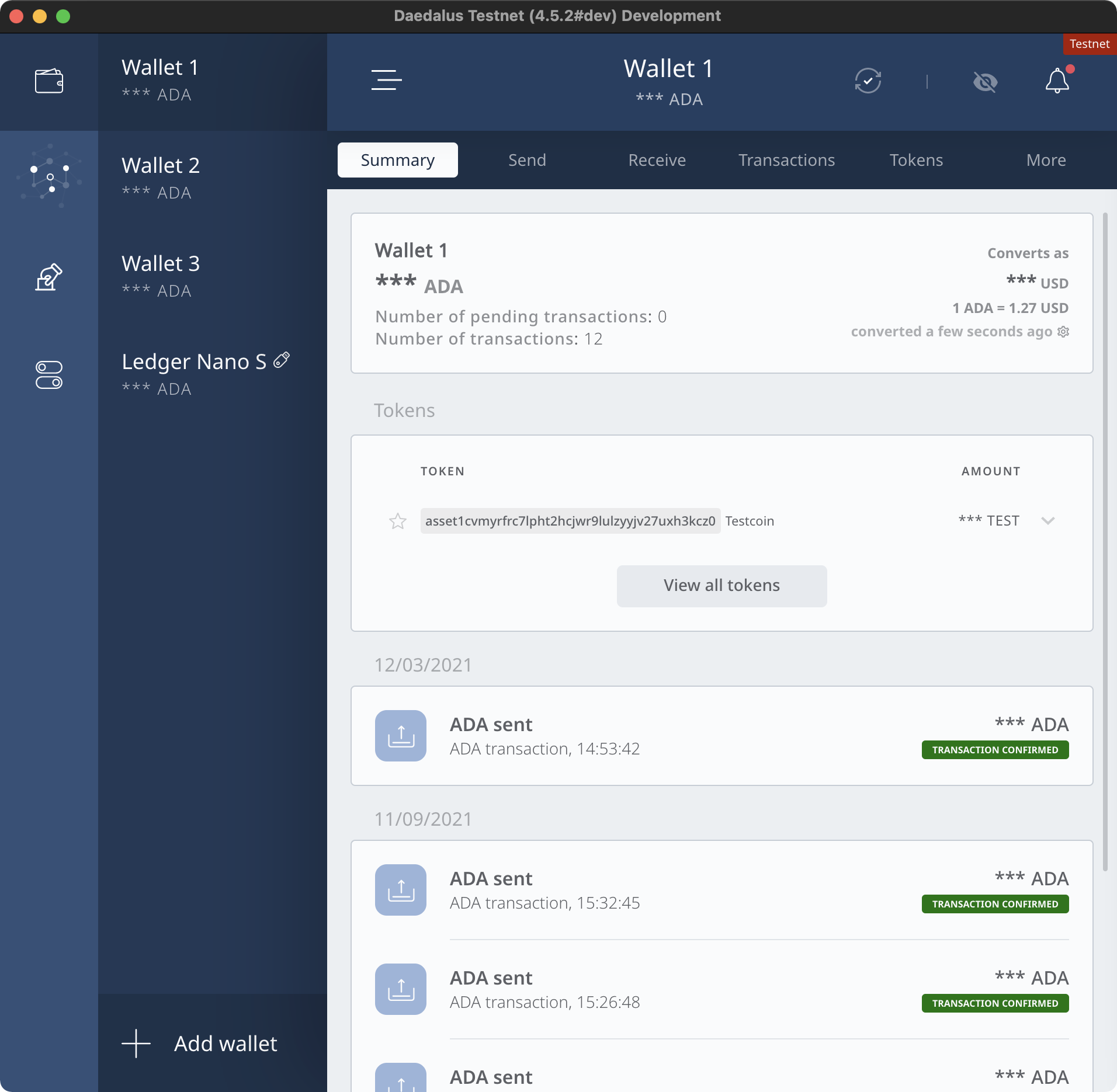
Task: Open the notifications bell icon
Action: (x=1057, y=81)
